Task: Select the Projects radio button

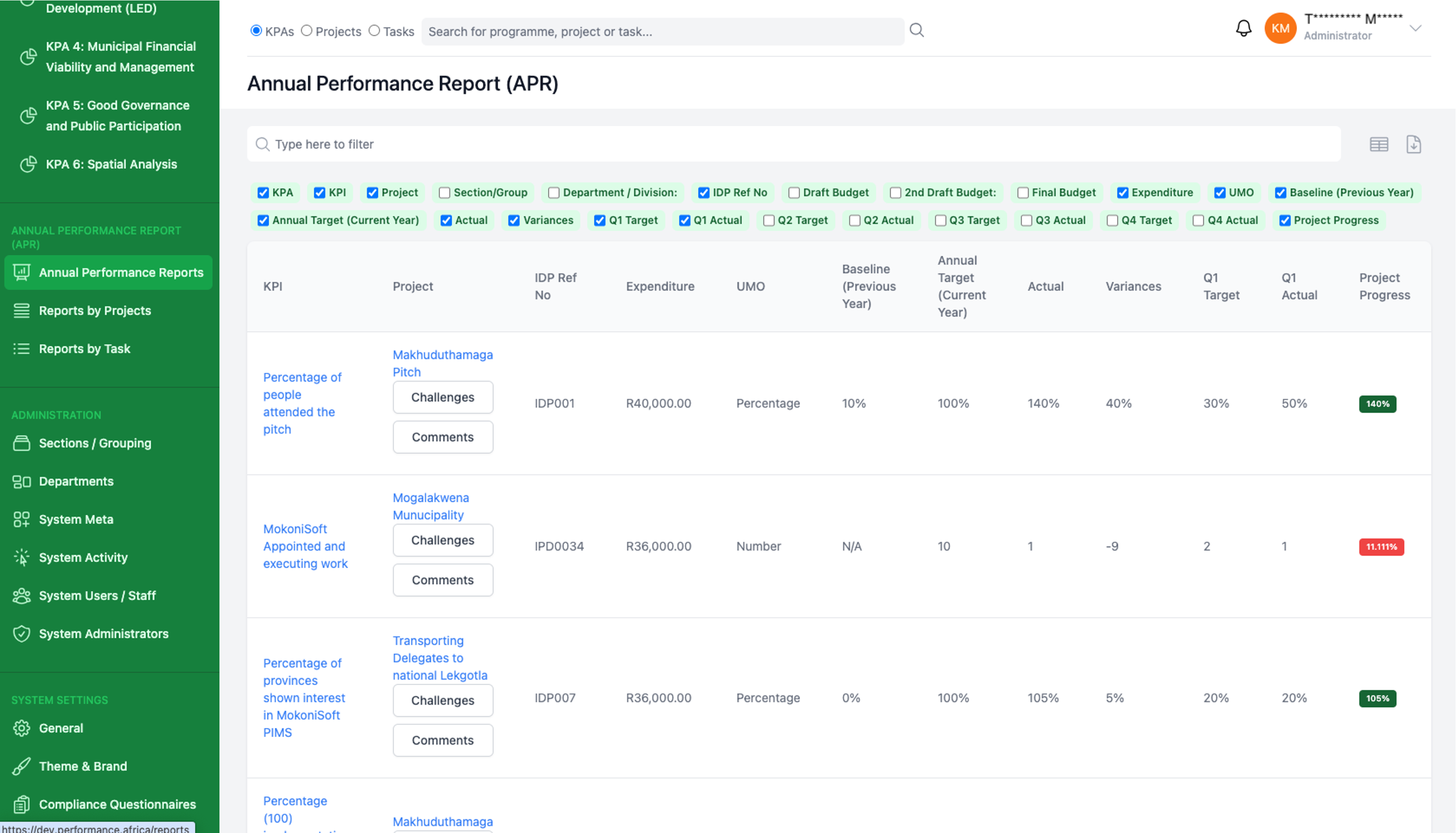Action: tap(307, 31)
